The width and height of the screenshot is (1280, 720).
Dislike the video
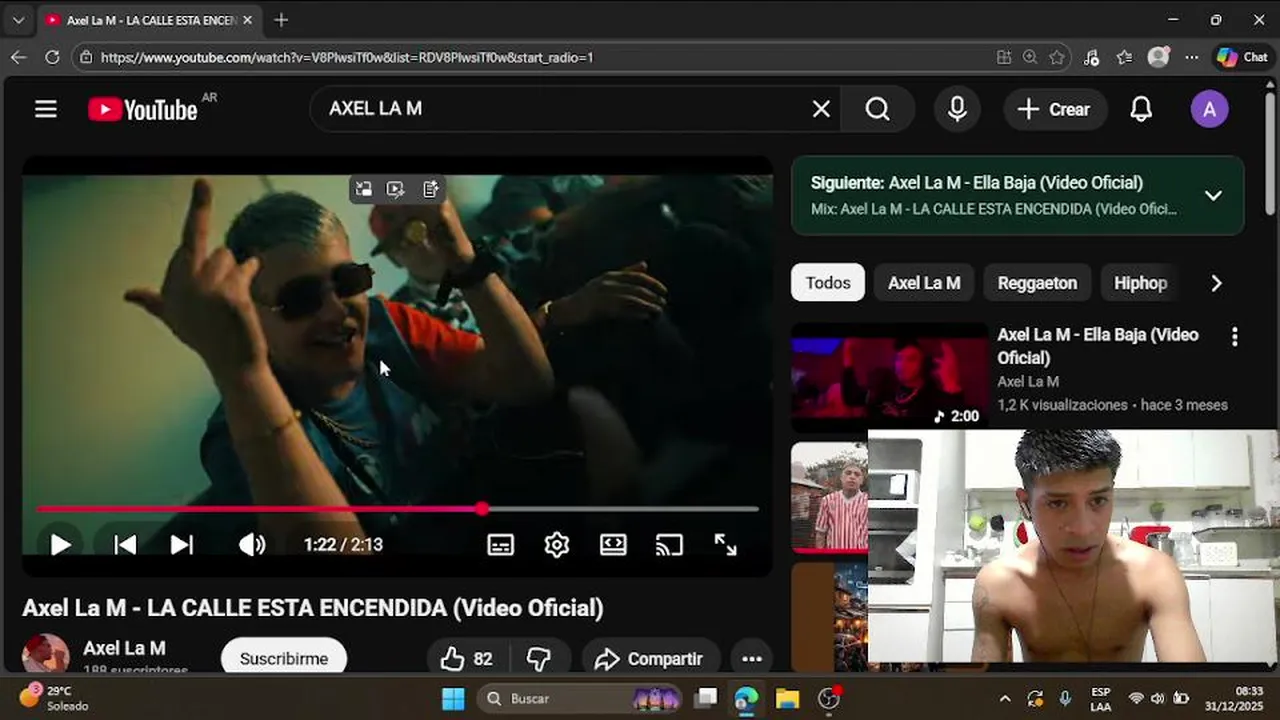point(539,658)
